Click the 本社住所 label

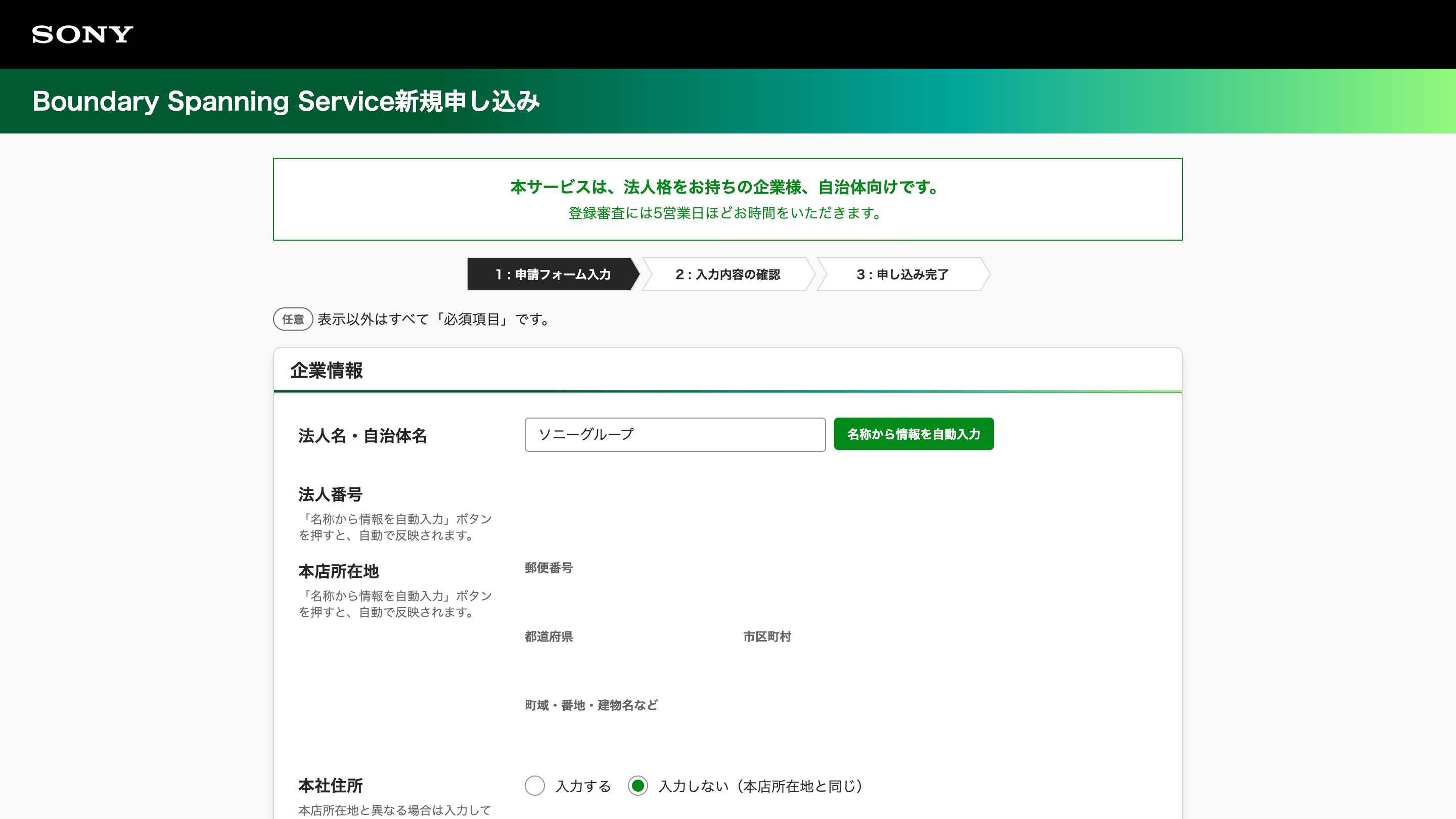coord(331,786)
